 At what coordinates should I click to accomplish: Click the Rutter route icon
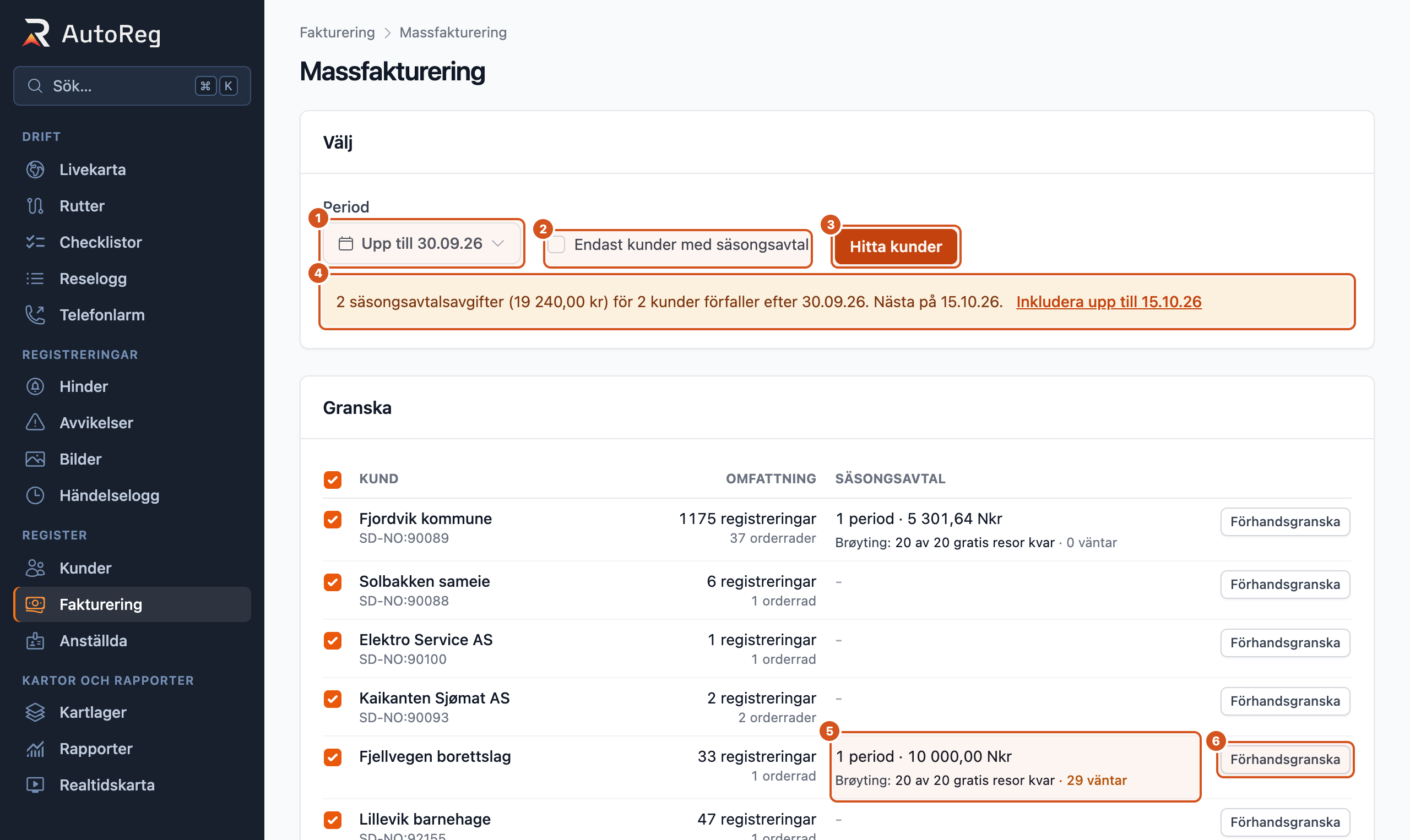(35, 206)
